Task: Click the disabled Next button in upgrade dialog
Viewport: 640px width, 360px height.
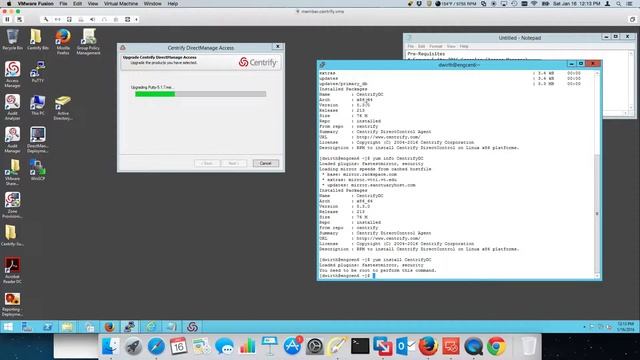Action: pyautogui.click(x=233, y=163)
